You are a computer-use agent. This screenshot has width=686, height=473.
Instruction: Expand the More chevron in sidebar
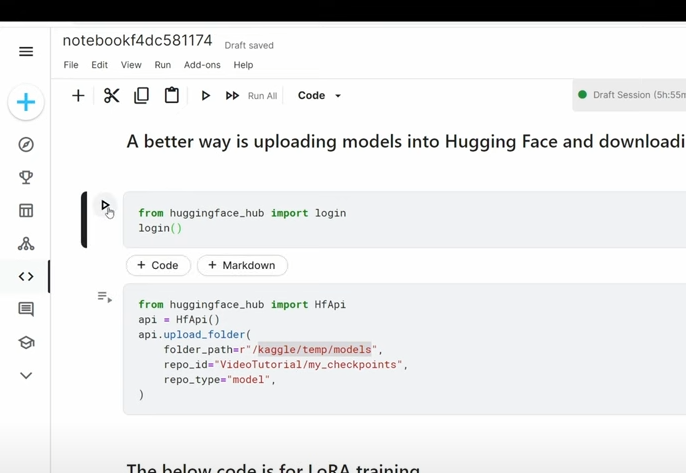tap(26, 375)
